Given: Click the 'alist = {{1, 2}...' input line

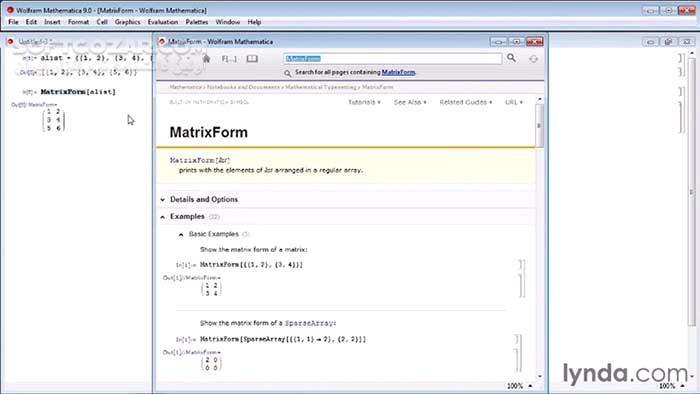Looking at the screenshot, I should [96, 58].
